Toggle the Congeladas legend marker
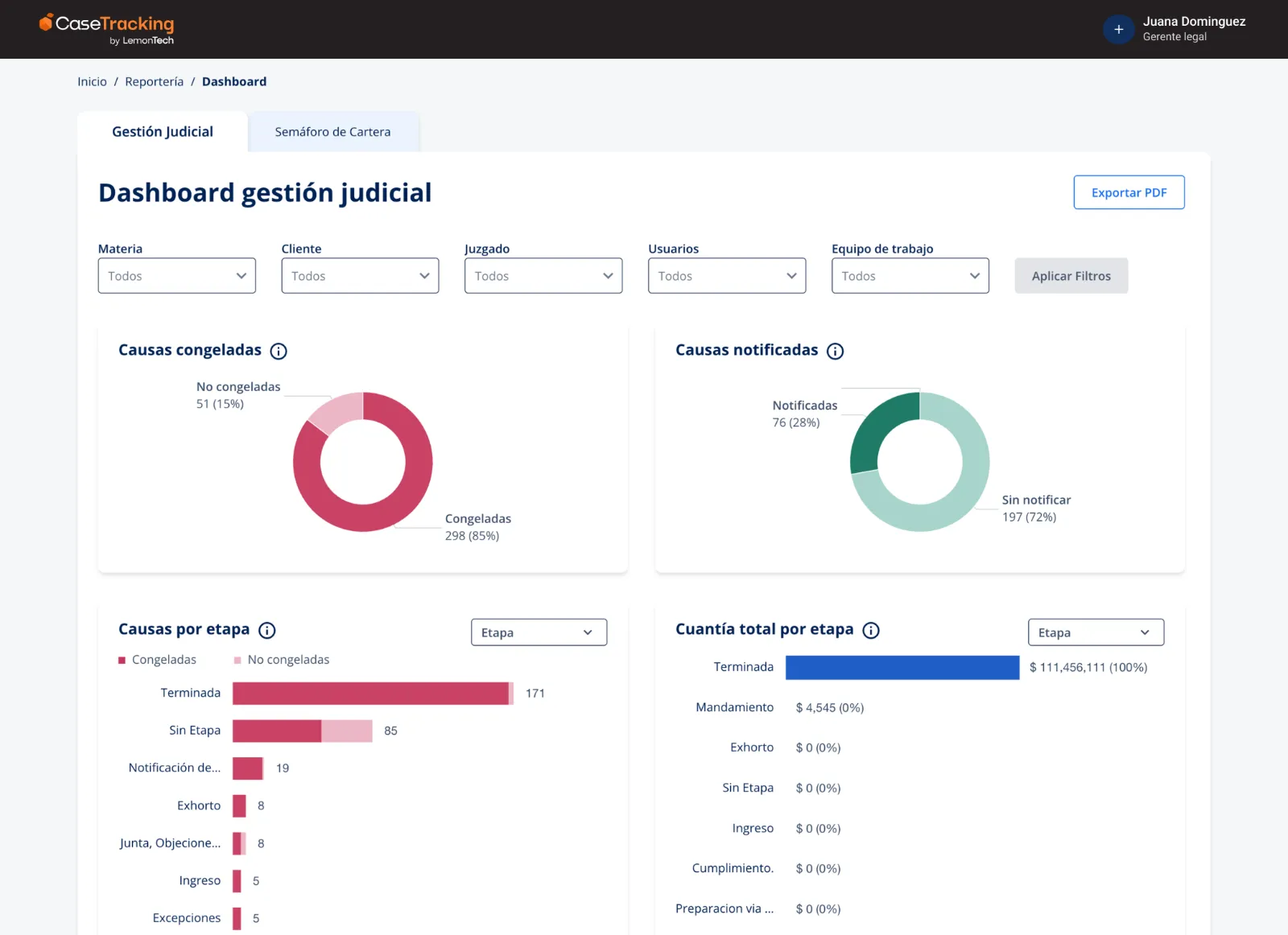1288x935 pixels. [122, 660]
